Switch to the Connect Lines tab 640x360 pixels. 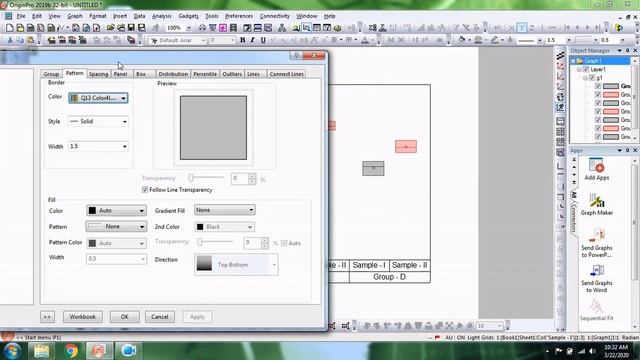point(286,74)
